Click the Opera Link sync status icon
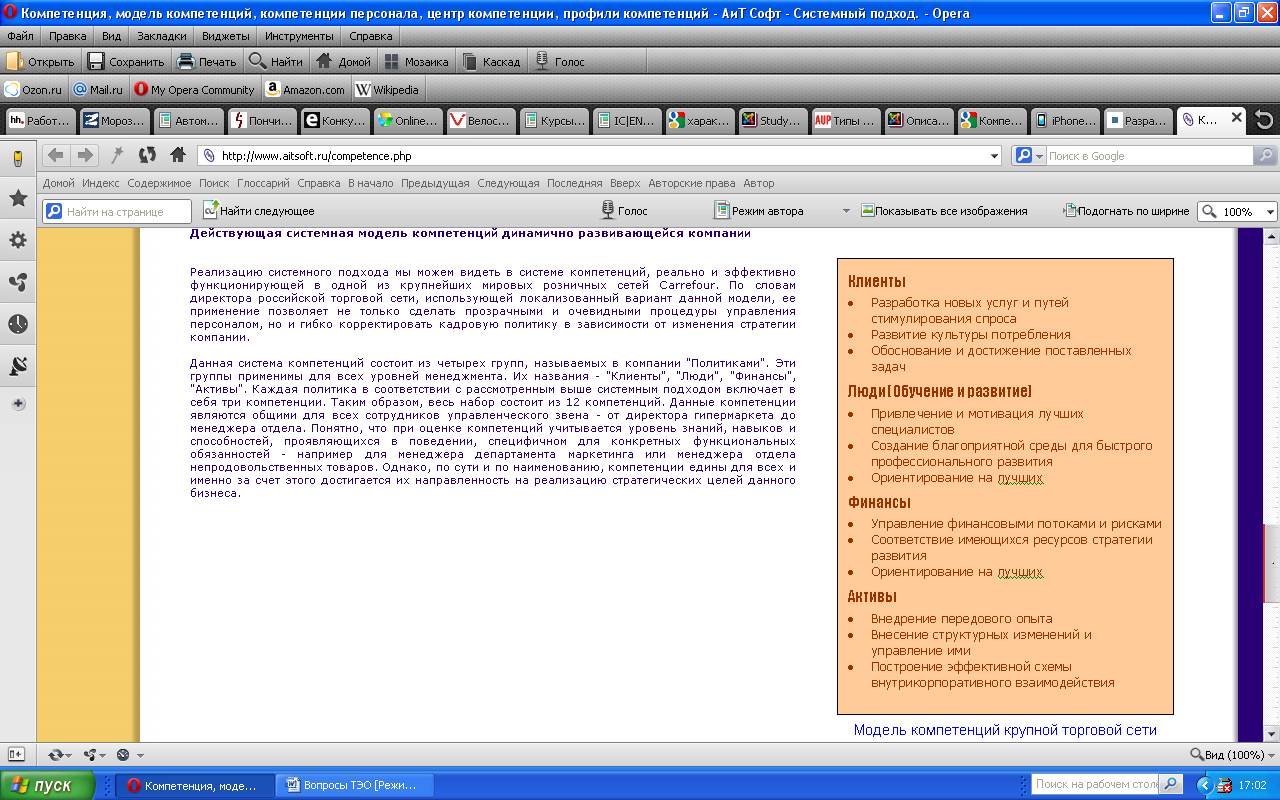Viewport: 1280px width, 800px height. point(55,754)
